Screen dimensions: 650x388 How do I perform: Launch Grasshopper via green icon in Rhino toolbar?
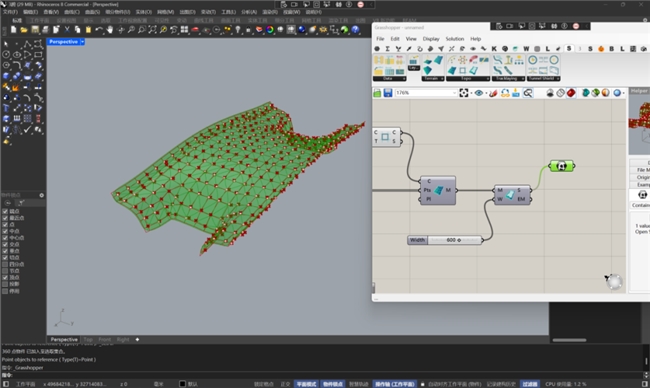coord(344,29)
